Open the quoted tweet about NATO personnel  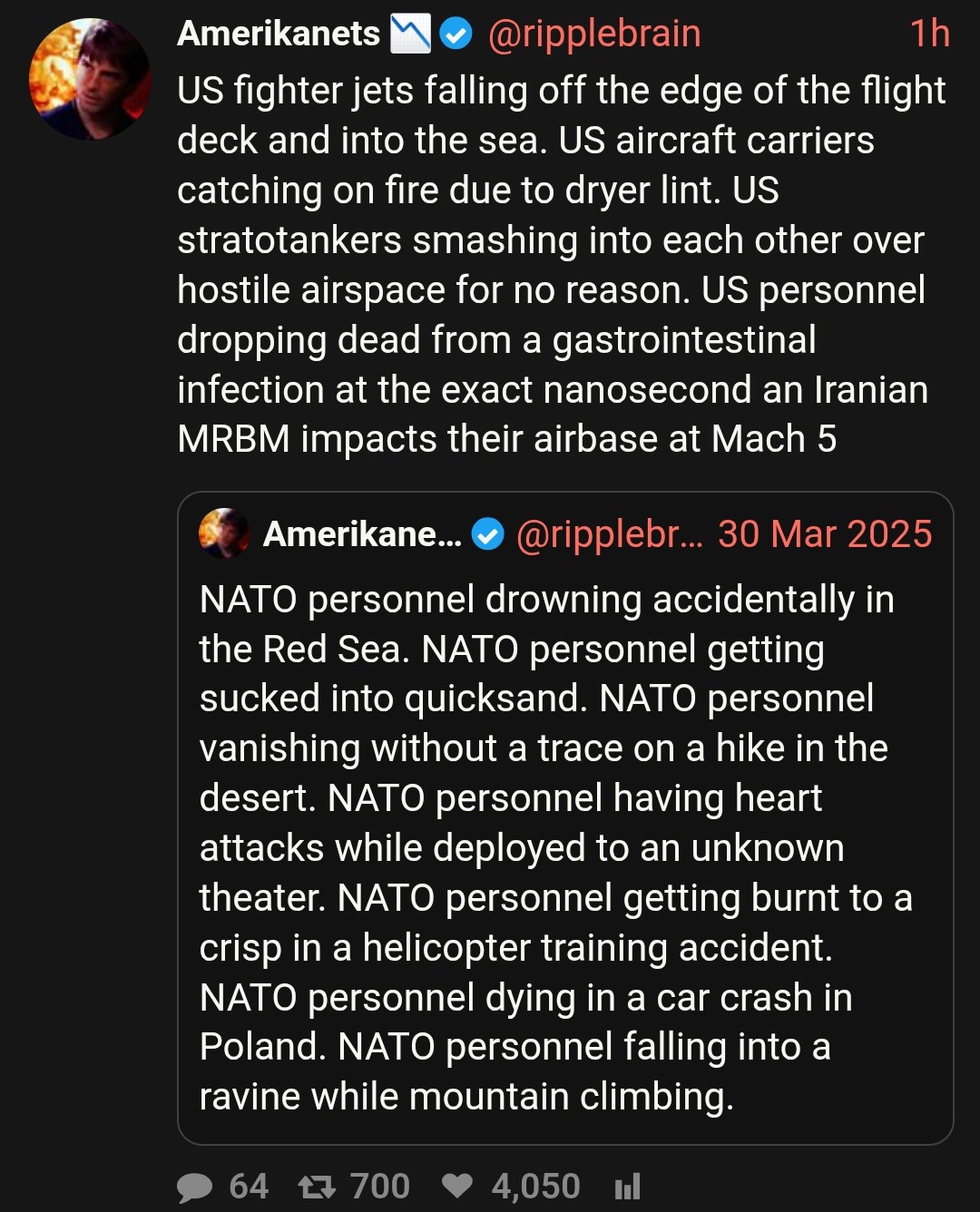(555, 847)
